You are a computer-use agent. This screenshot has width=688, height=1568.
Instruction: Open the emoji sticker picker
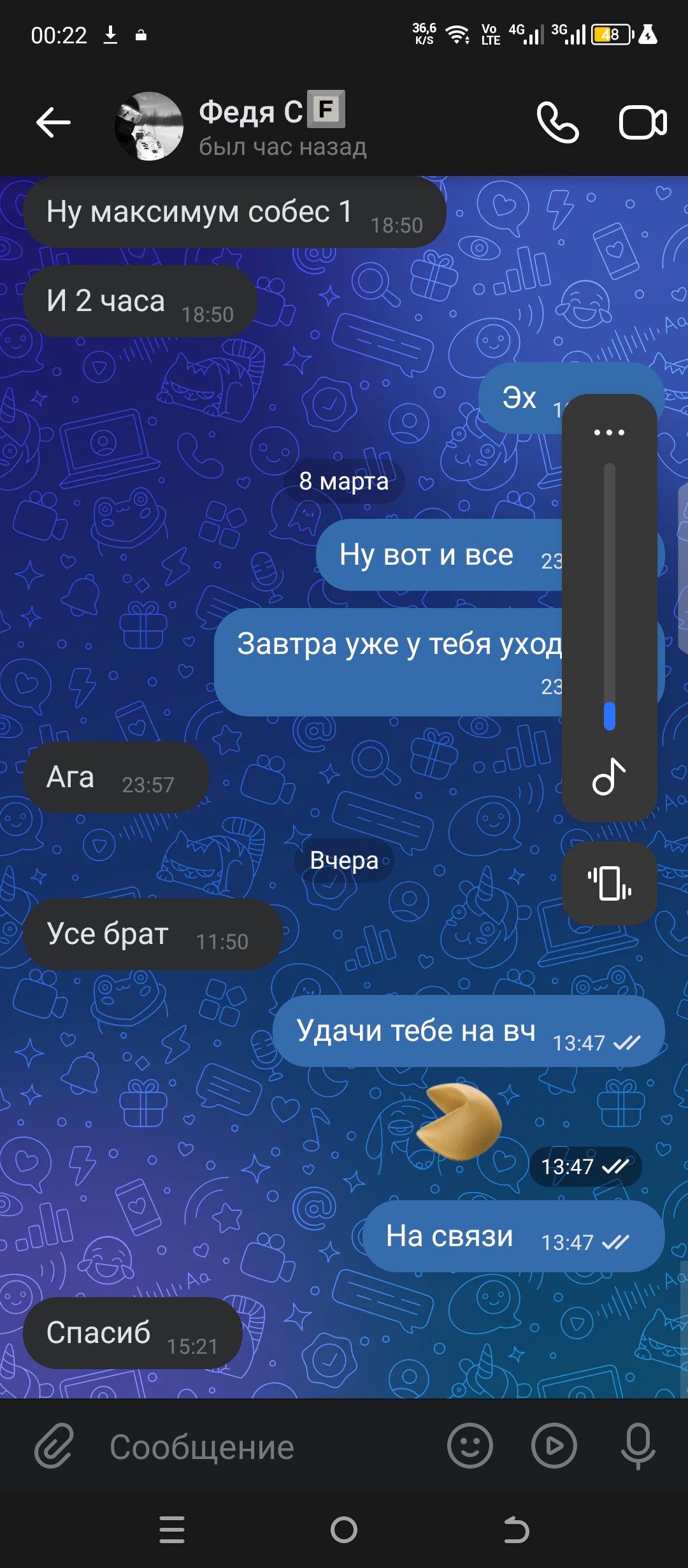click(x=470, y=1446)
